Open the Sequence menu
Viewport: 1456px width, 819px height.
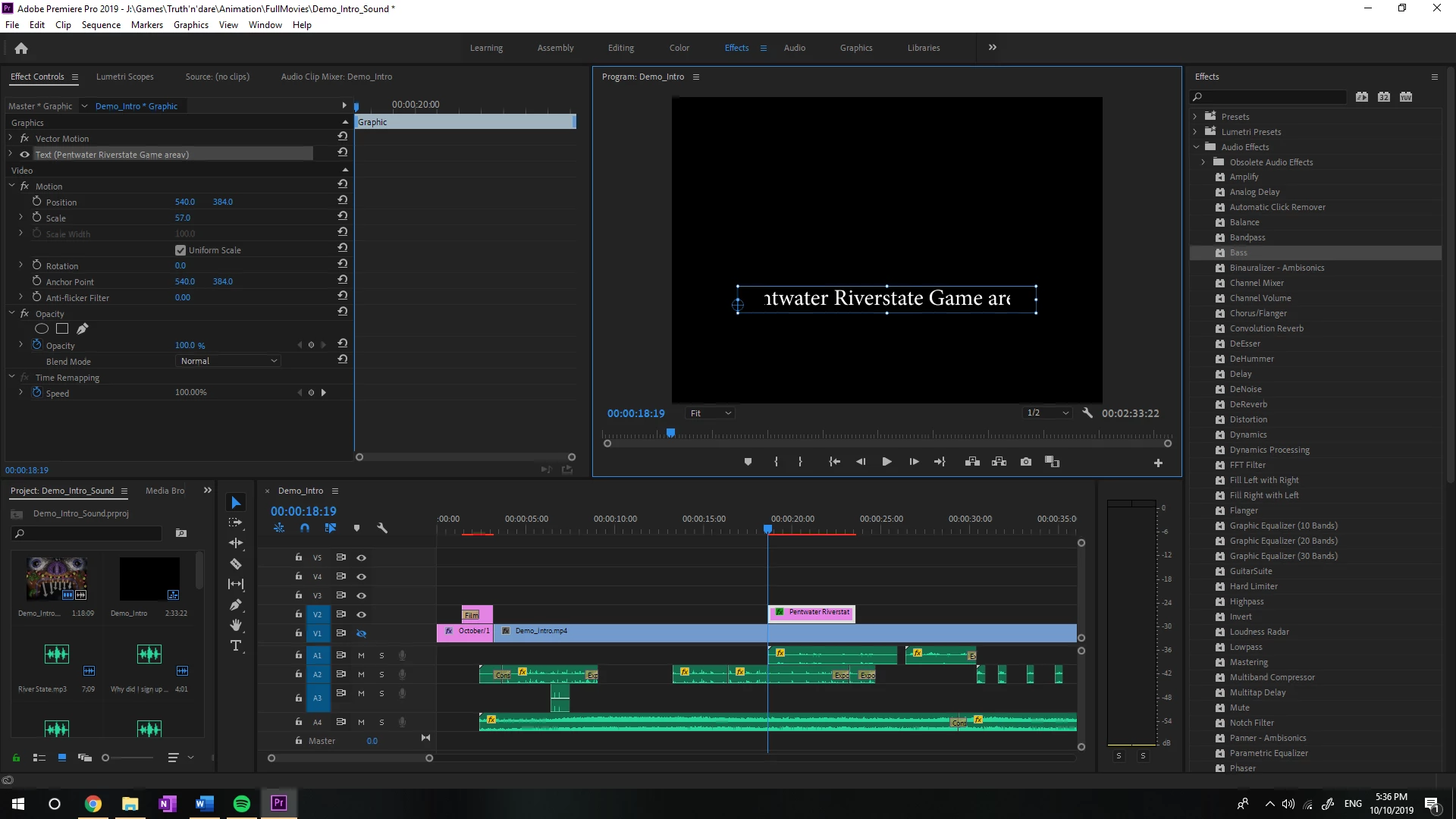(101, 25)
